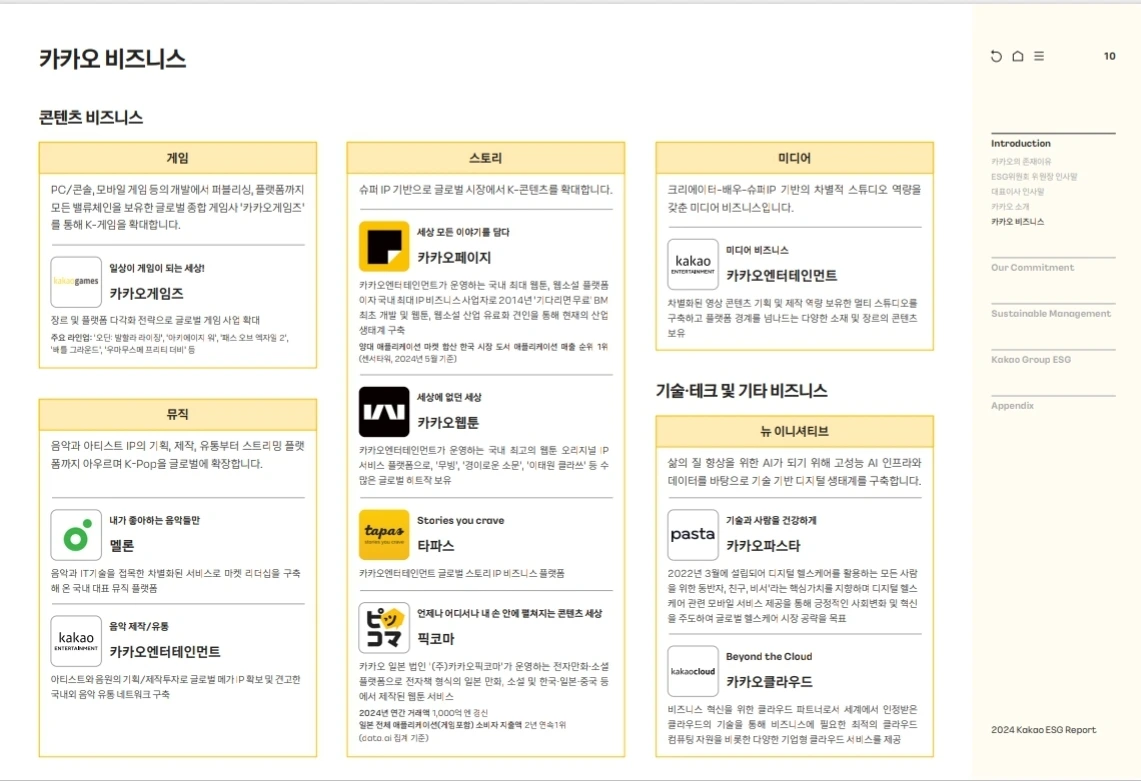Click the kakaogames logo

click(x=76, y=282)
